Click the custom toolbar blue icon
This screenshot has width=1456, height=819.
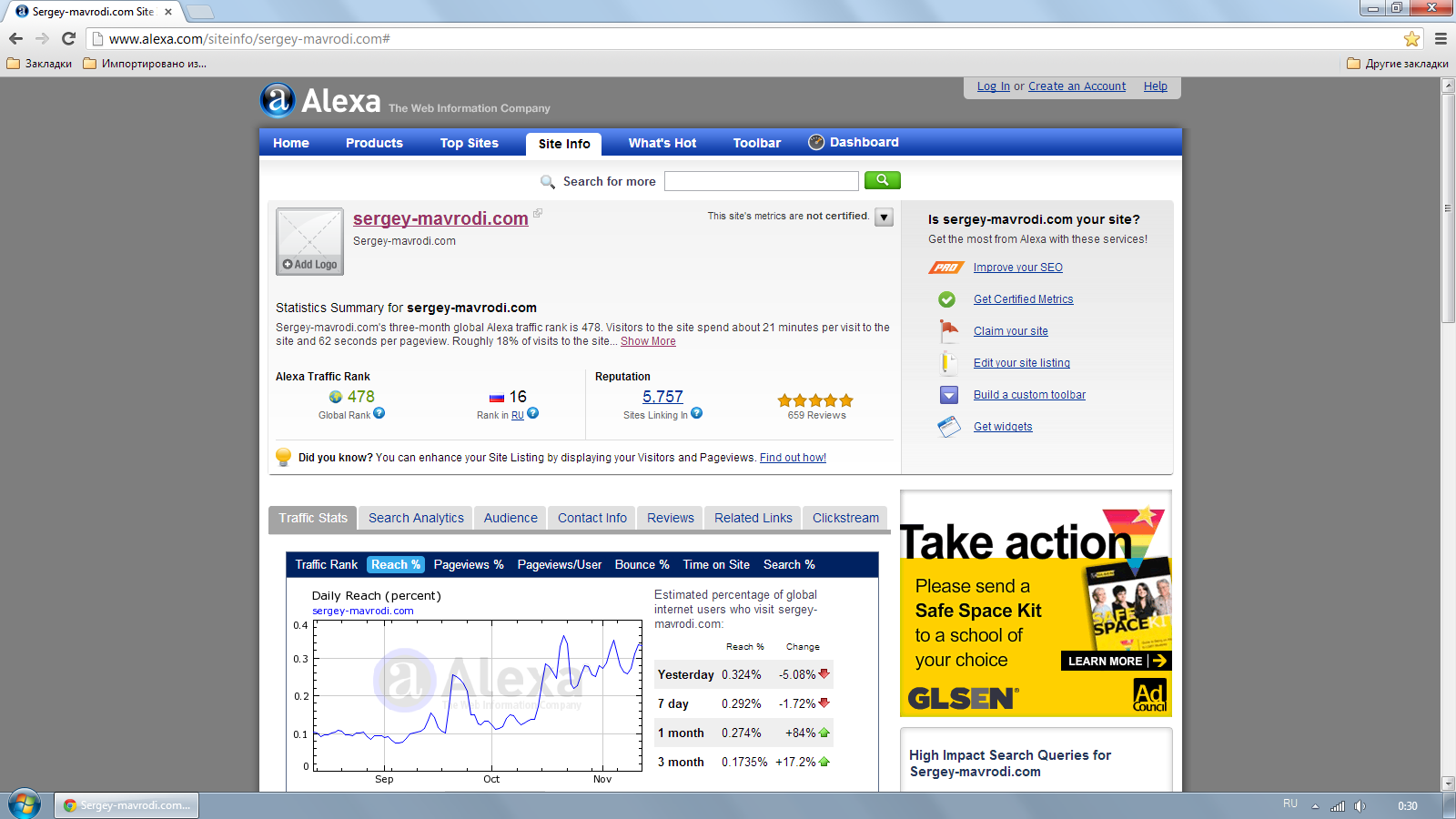click(949, 395)
